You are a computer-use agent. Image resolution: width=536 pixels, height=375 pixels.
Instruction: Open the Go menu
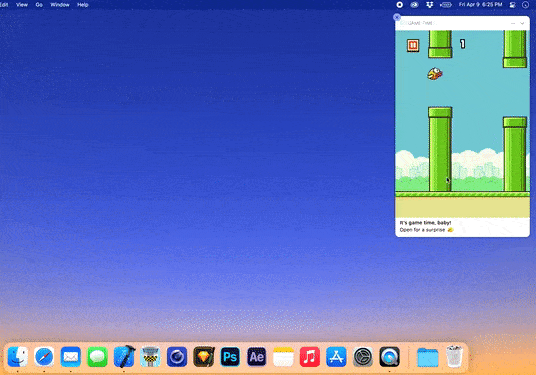39,5
